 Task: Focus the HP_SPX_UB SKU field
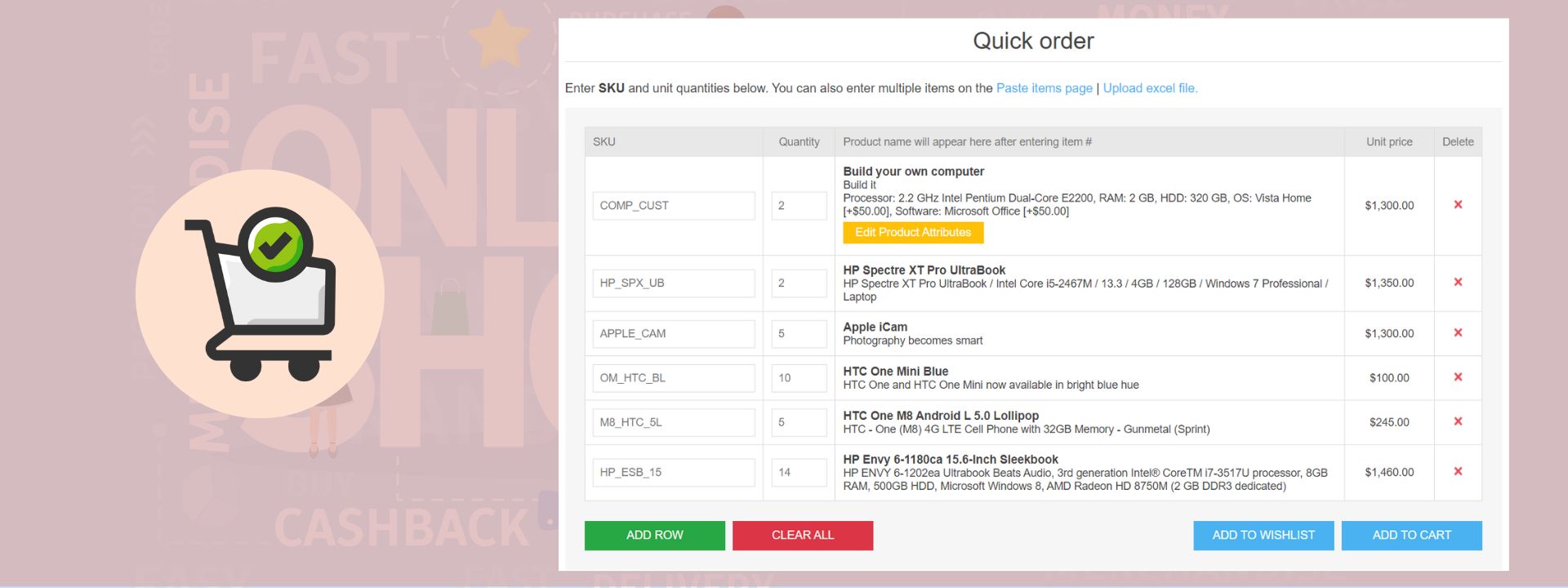point(674,283)
